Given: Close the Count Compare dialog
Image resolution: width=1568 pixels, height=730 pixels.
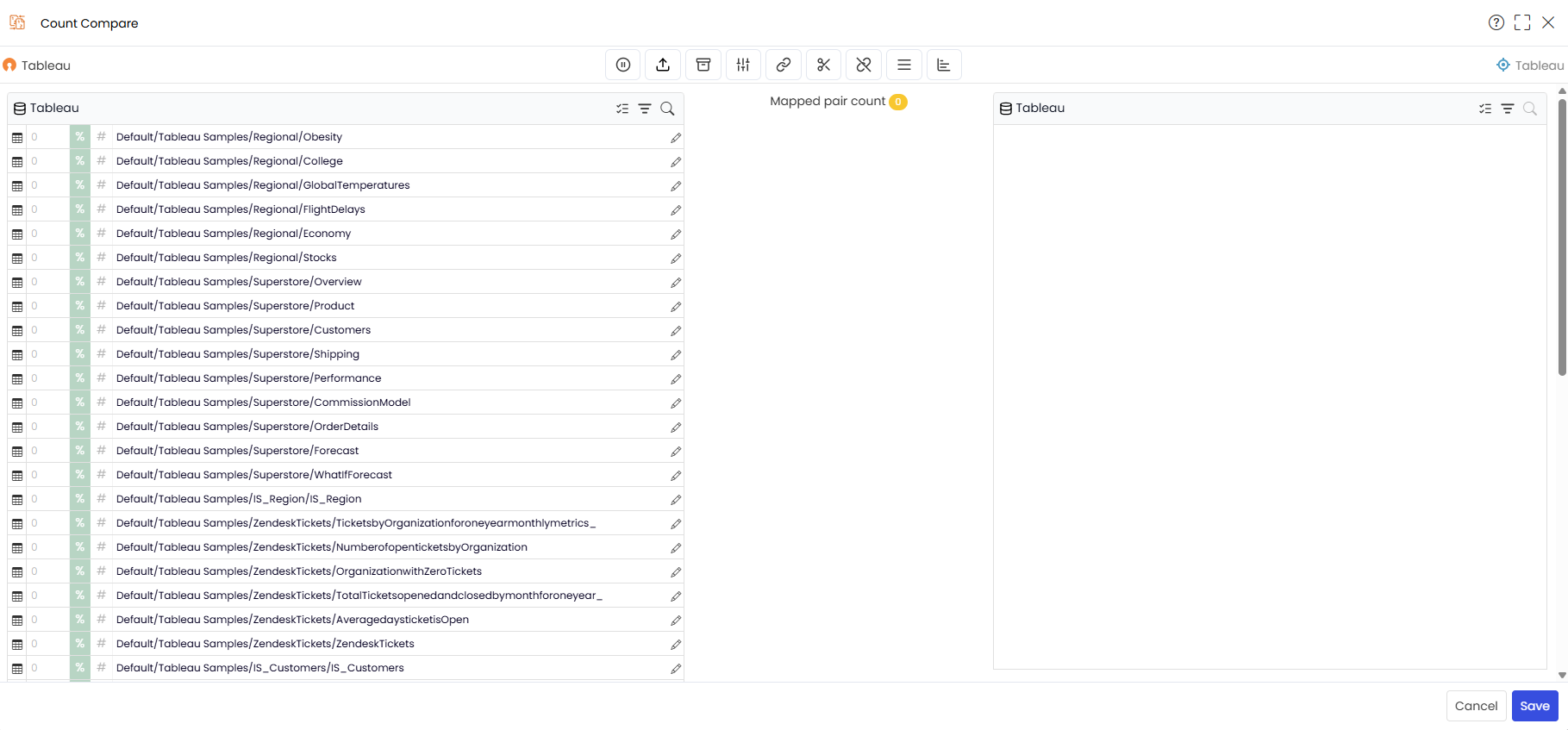Looking at the screenshot, I should (1548, 22).
